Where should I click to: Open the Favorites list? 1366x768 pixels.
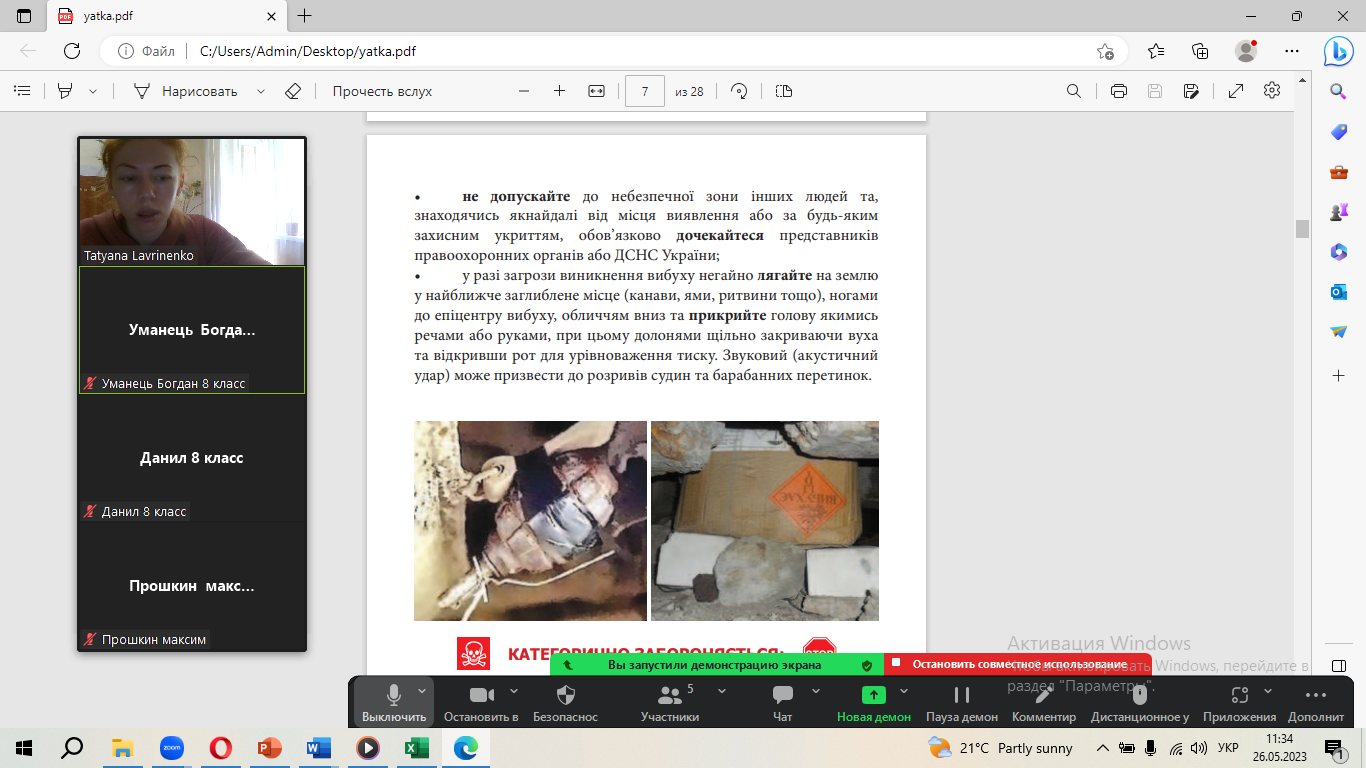(x=1156, y=51)
